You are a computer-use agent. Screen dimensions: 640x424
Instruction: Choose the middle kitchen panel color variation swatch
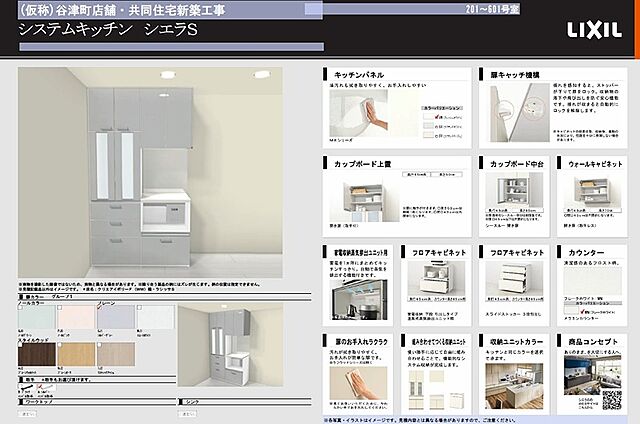pos(429,126)
